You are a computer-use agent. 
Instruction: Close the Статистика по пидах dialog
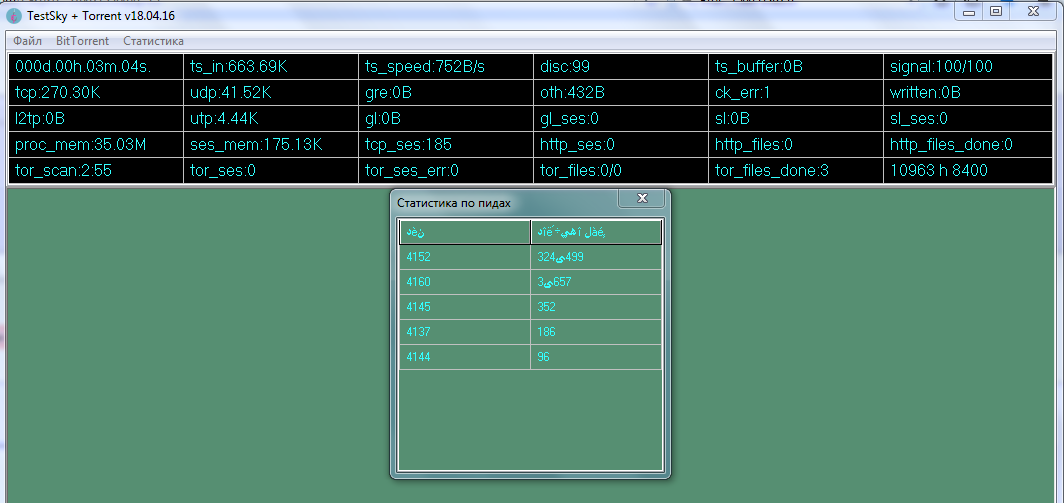point(641,199)
